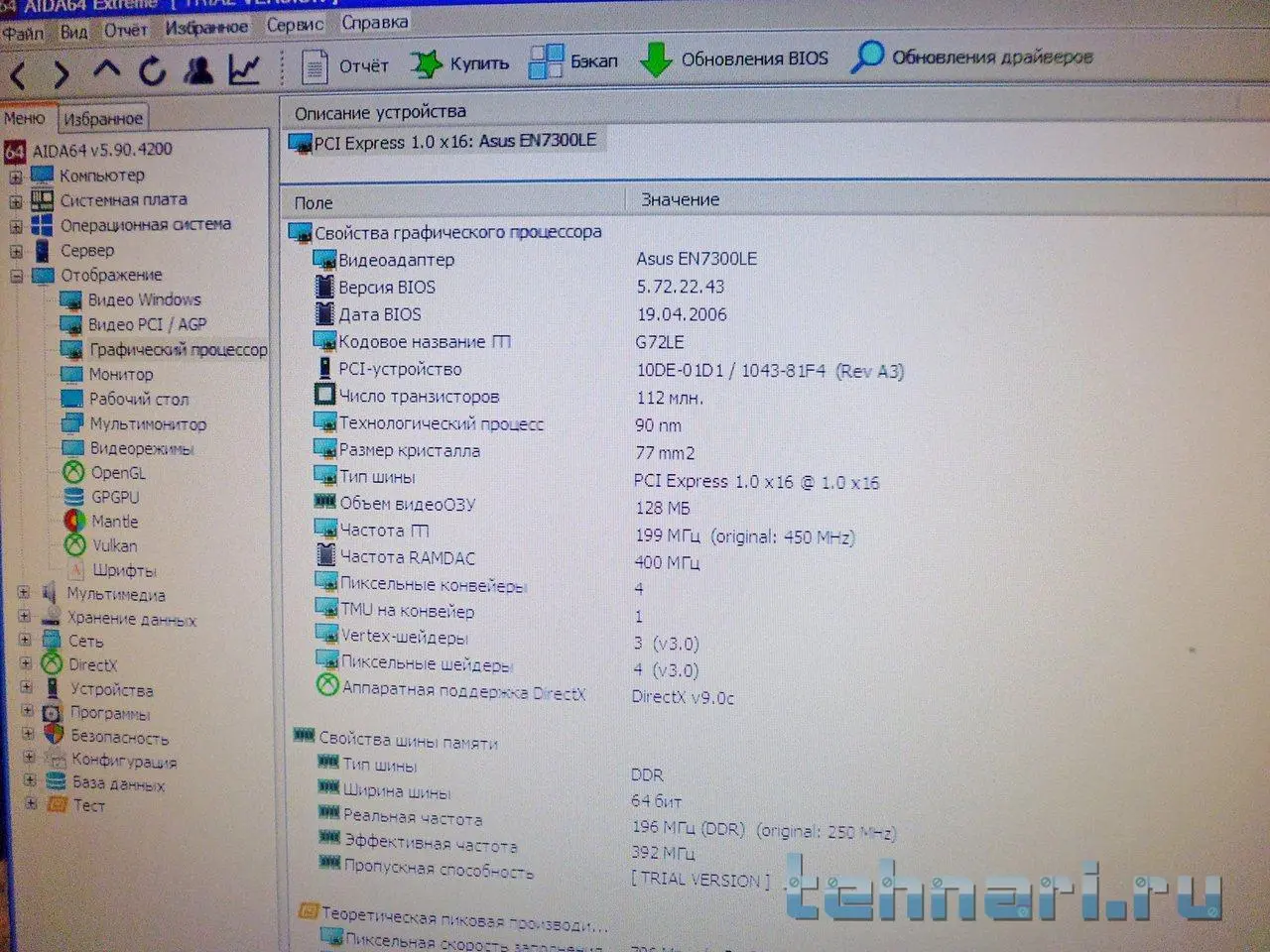
Task: Expand the Компьютер tree node
Action: [x=16, y=178]
